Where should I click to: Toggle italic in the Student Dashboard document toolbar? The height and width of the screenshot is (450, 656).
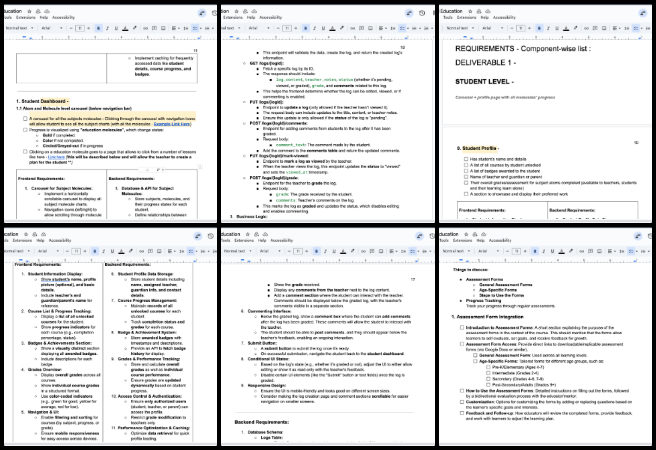point(107,28)
